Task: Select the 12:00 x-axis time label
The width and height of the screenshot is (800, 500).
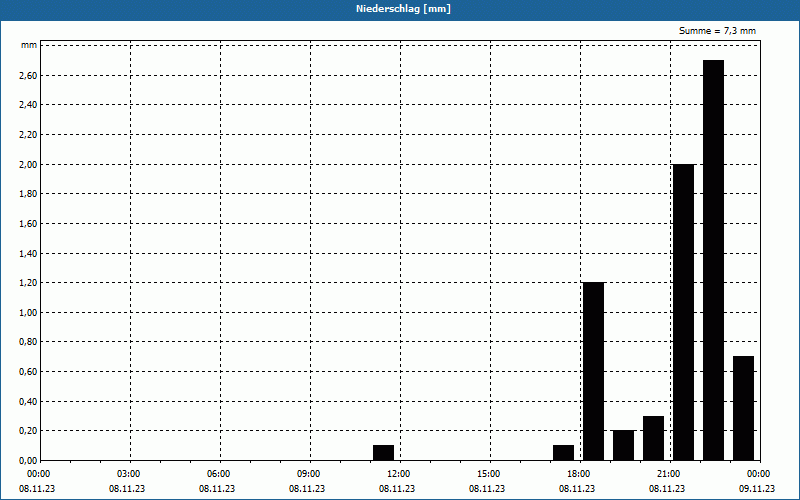Action: (398, 474)
